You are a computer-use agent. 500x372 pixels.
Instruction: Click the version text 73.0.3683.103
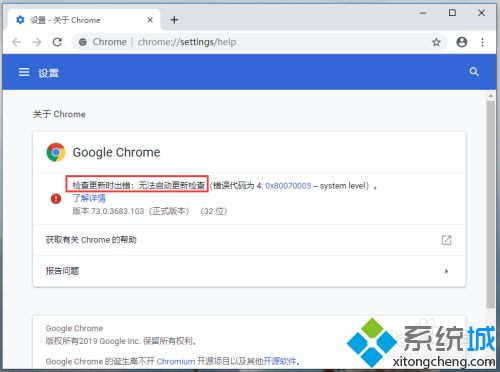[117, 211]
